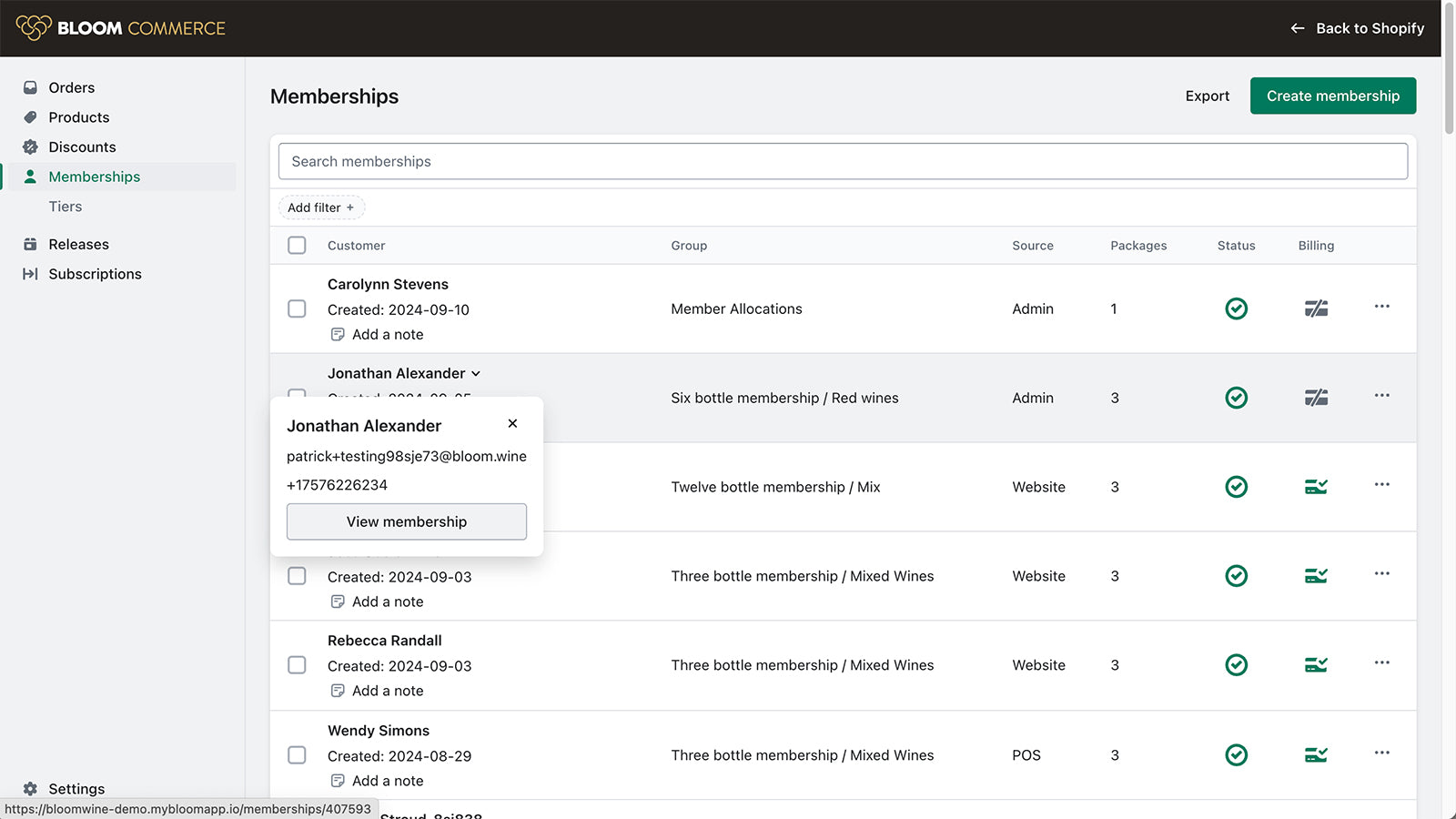Open the Orders section in sidebar
Viewport: 1456px width, 819px height.
pos(72,87)
